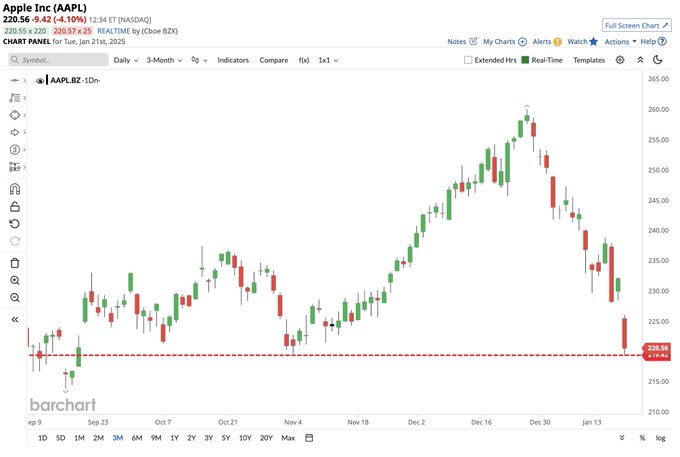680x457 pixels.
Task: Open the line drawing tools
Action: (x=15, y=98)
